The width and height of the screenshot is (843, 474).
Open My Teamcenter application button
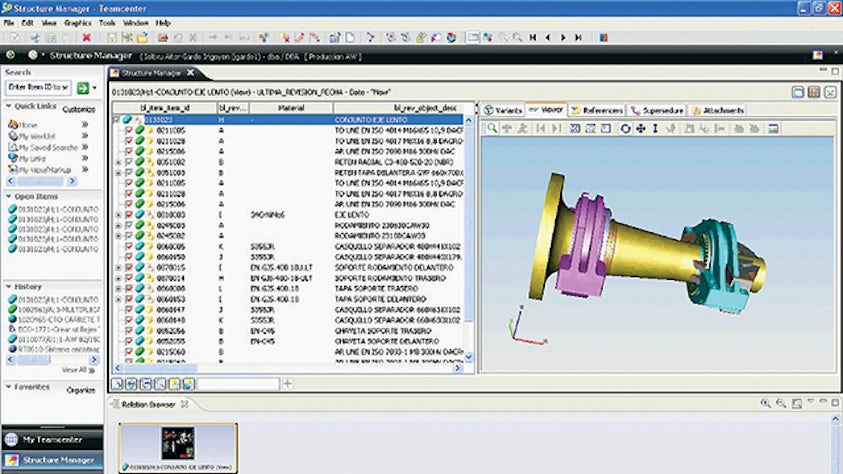[x=52, y=440]
